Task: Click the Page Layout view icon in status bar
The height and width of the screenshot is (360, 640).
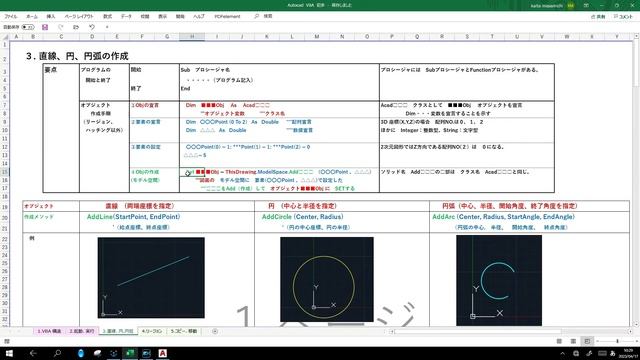Action: (573, 341)
